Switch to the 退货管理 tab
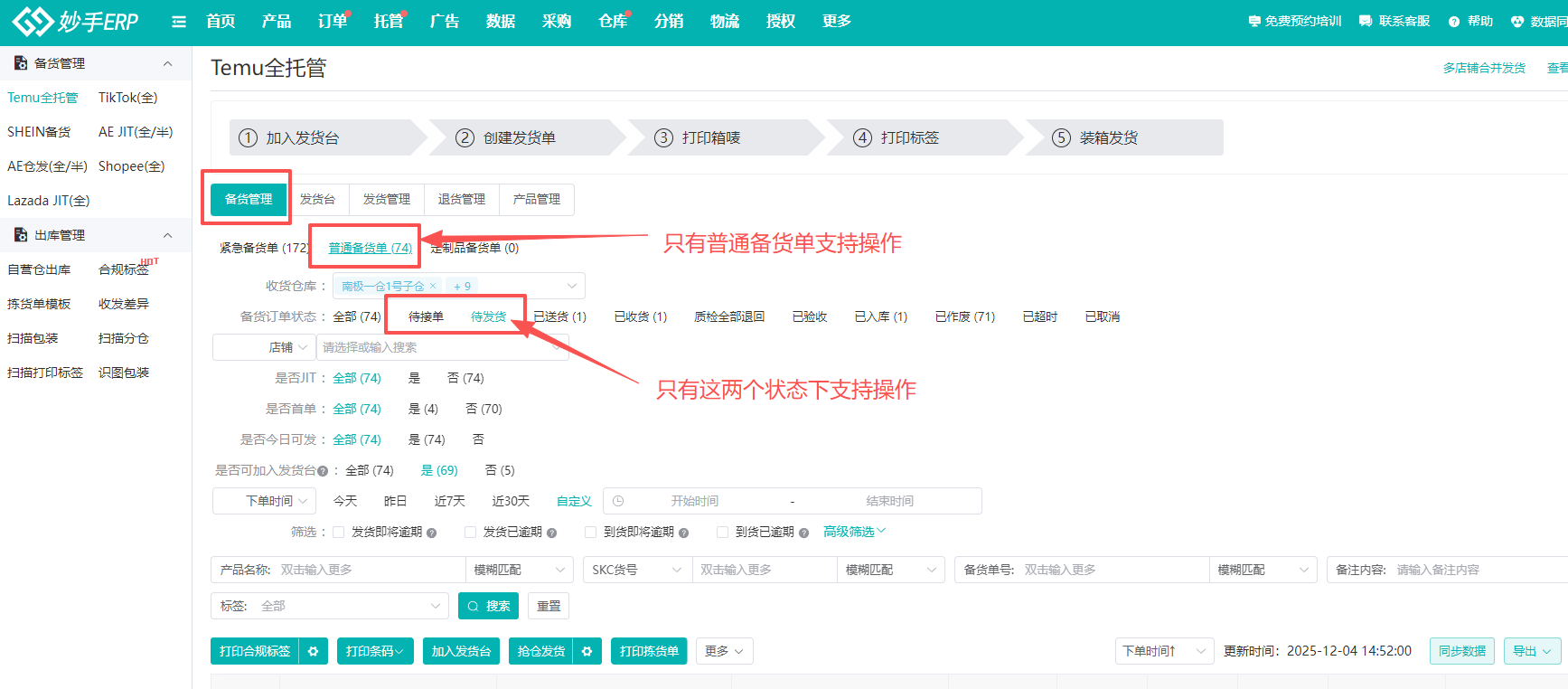This screenshot has height=689, width=1568. tap(462, 199)
